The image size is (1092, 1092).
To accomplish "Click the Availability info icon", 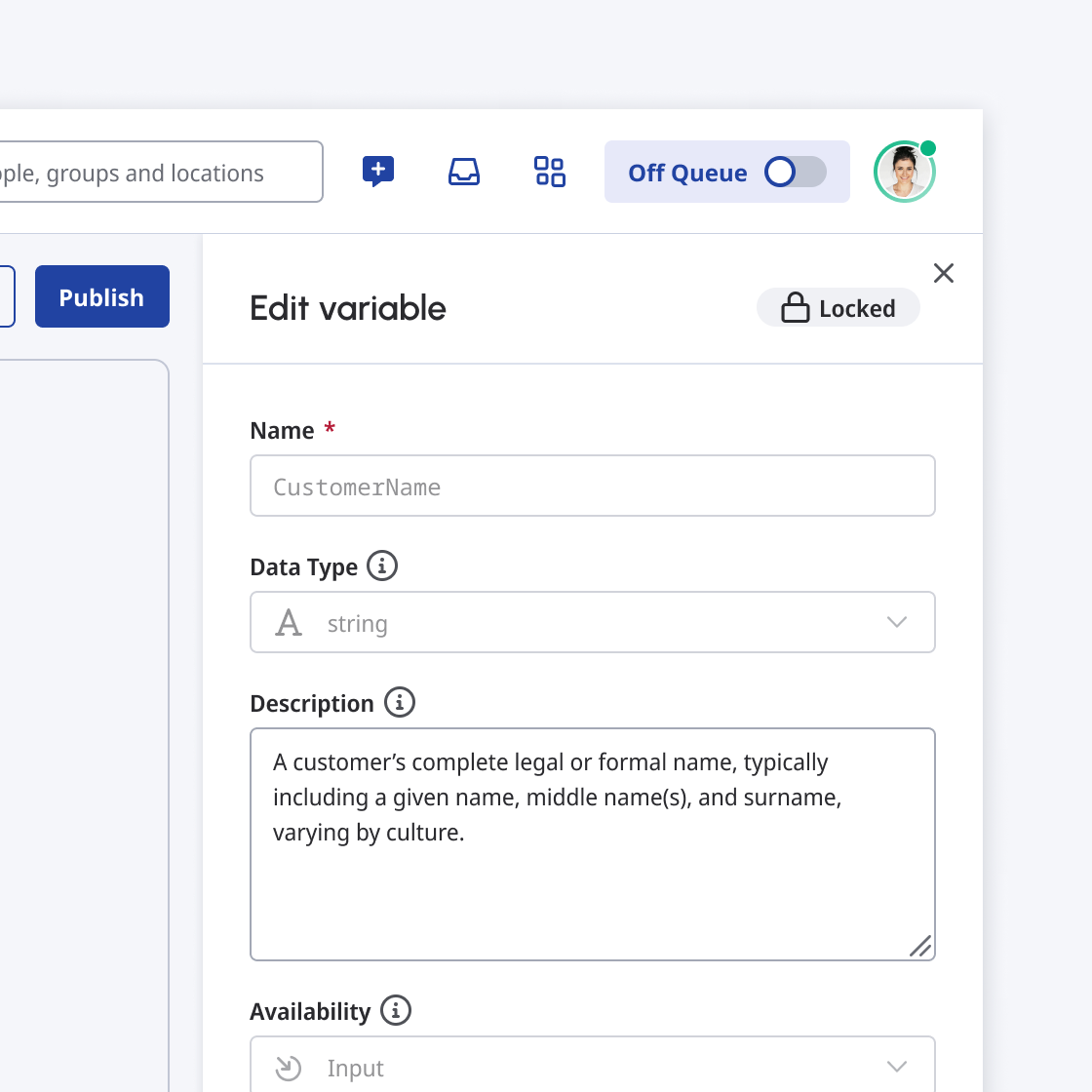I will (x=396, y=1010).
